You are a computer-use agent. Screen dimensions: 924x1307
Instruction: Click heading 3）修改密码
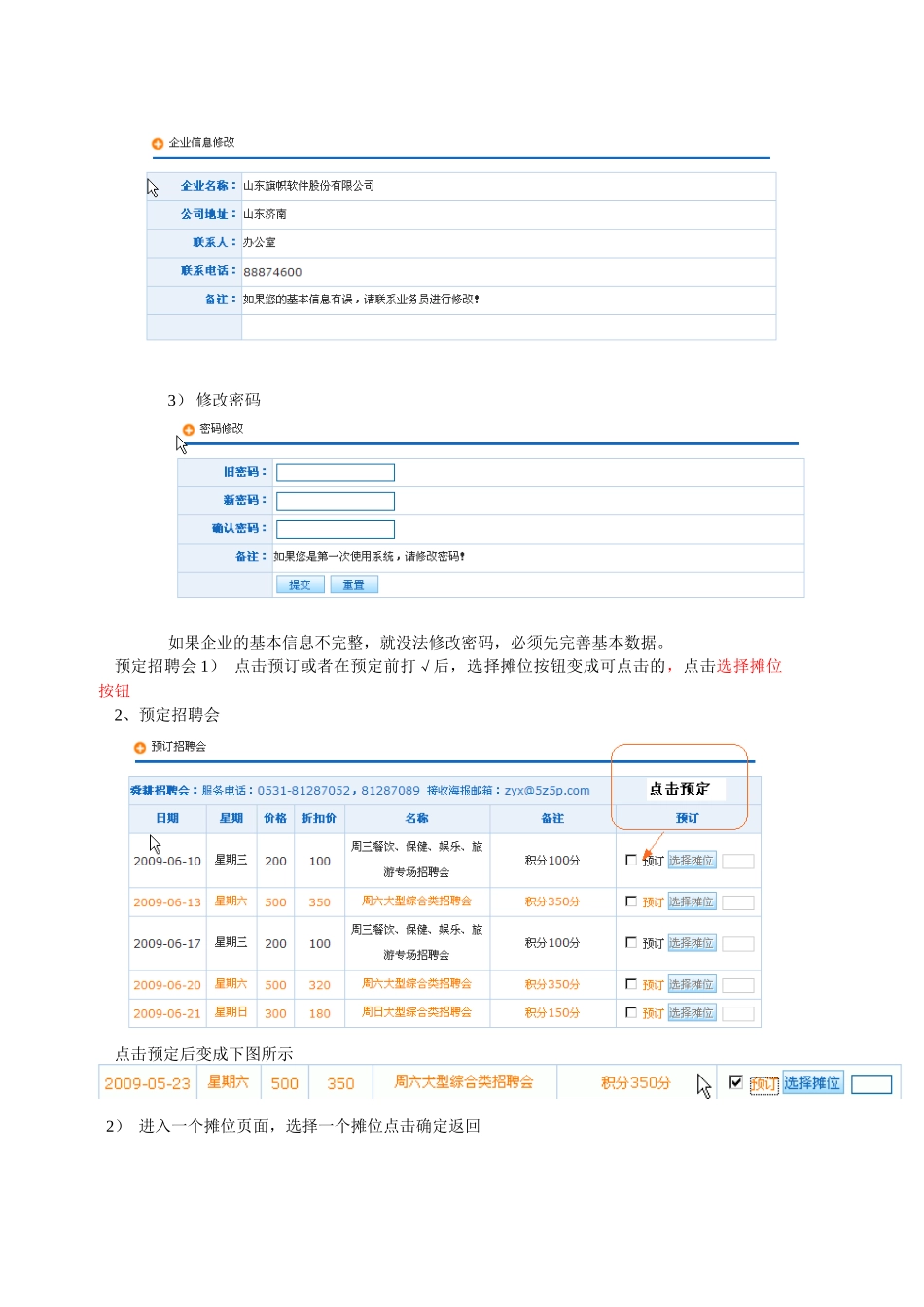coord(214,401)
